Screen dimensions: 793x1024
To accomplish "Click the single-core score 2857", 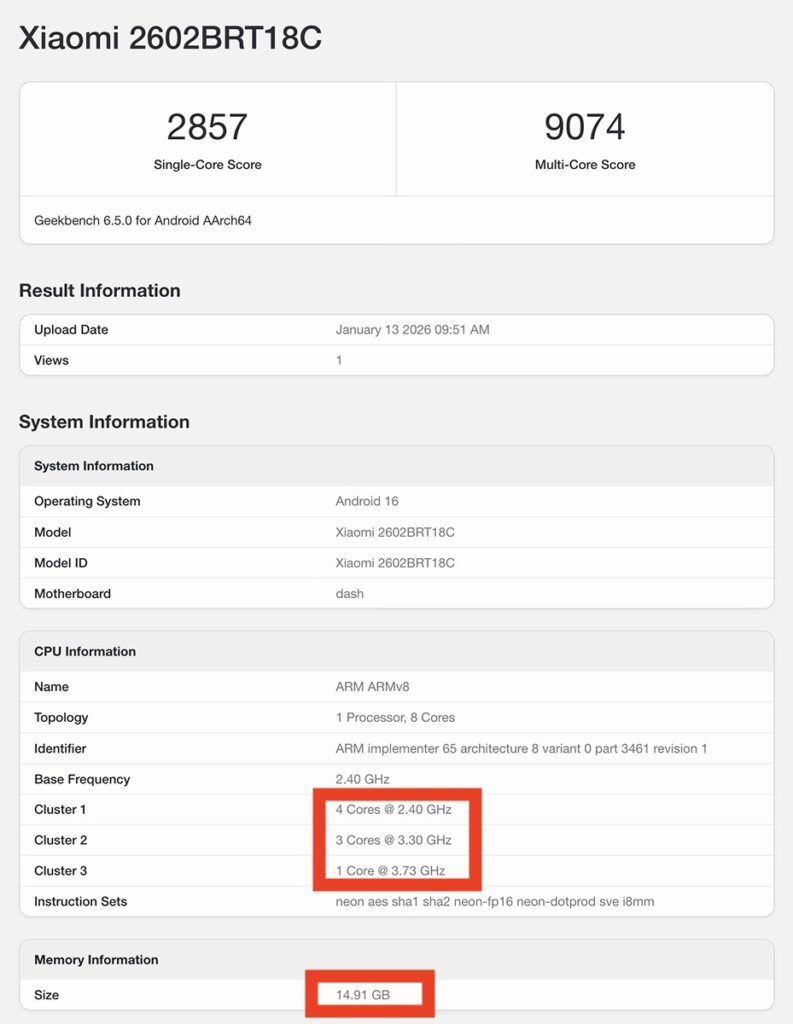I will click(x=207, y=127).
